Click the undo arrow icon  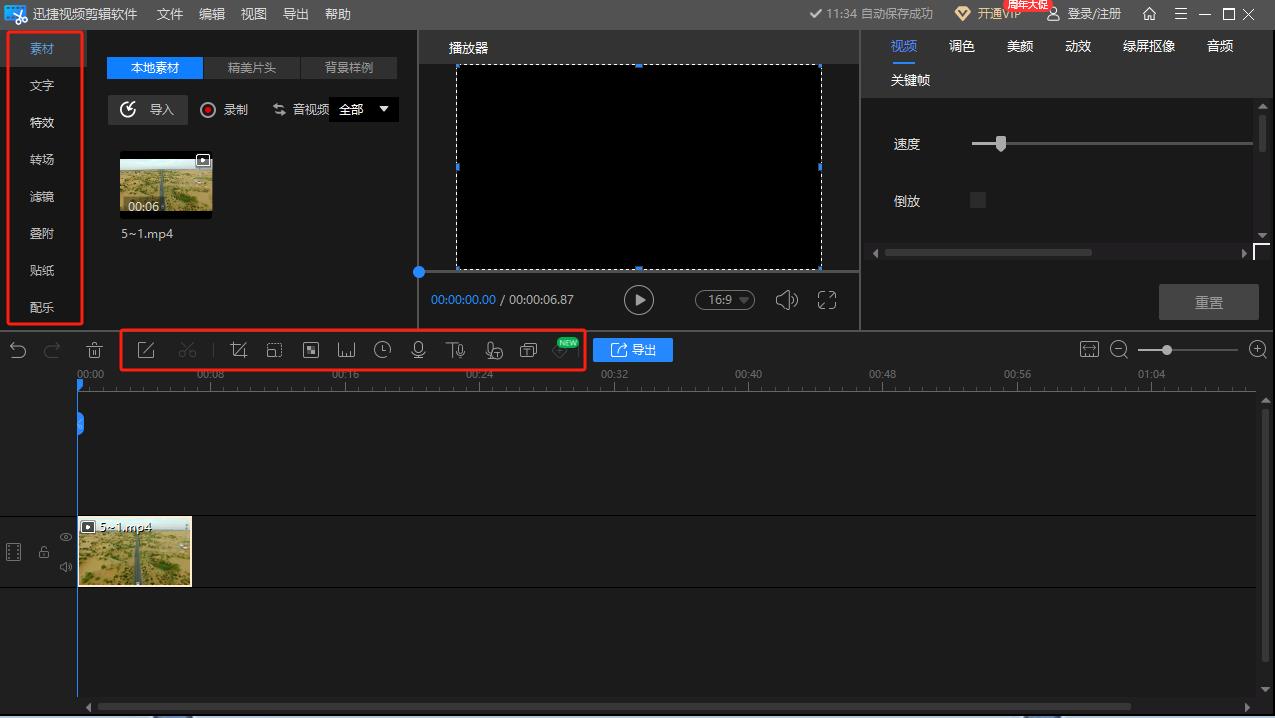(x=18, y=350)
